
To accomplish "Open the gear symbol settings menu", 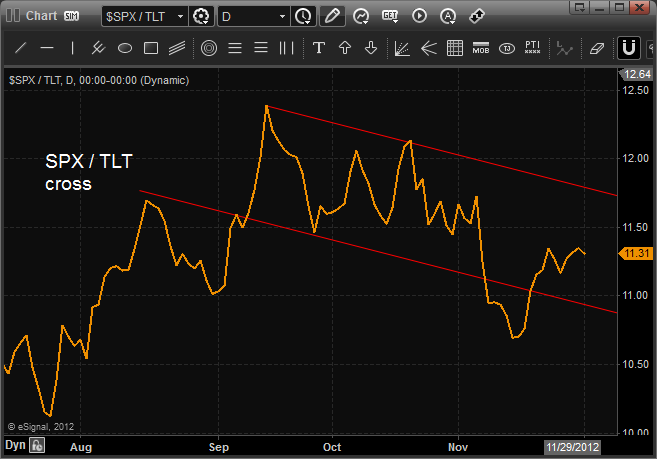I will pos(201,16).
